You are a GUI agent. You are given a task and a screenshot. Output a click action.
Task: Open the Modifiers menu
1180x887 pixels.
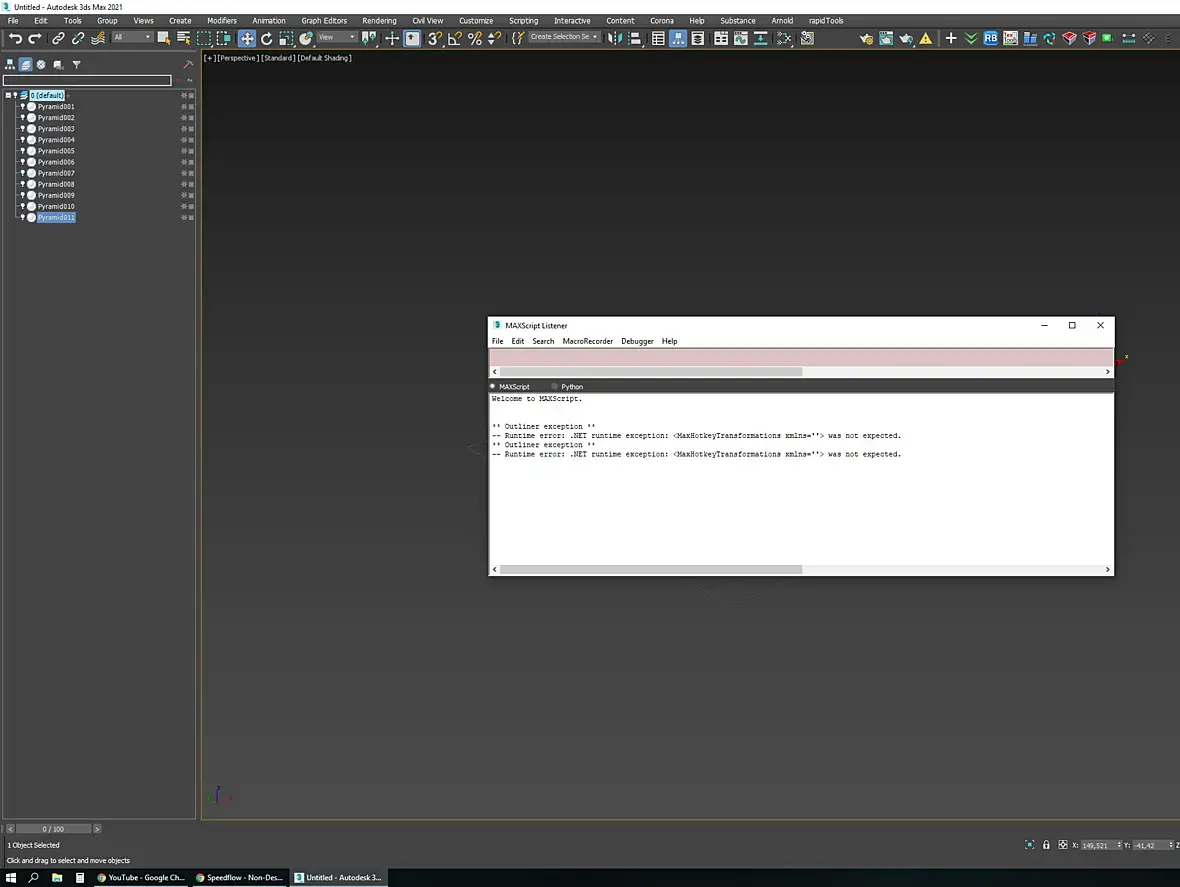coord(222,20)
